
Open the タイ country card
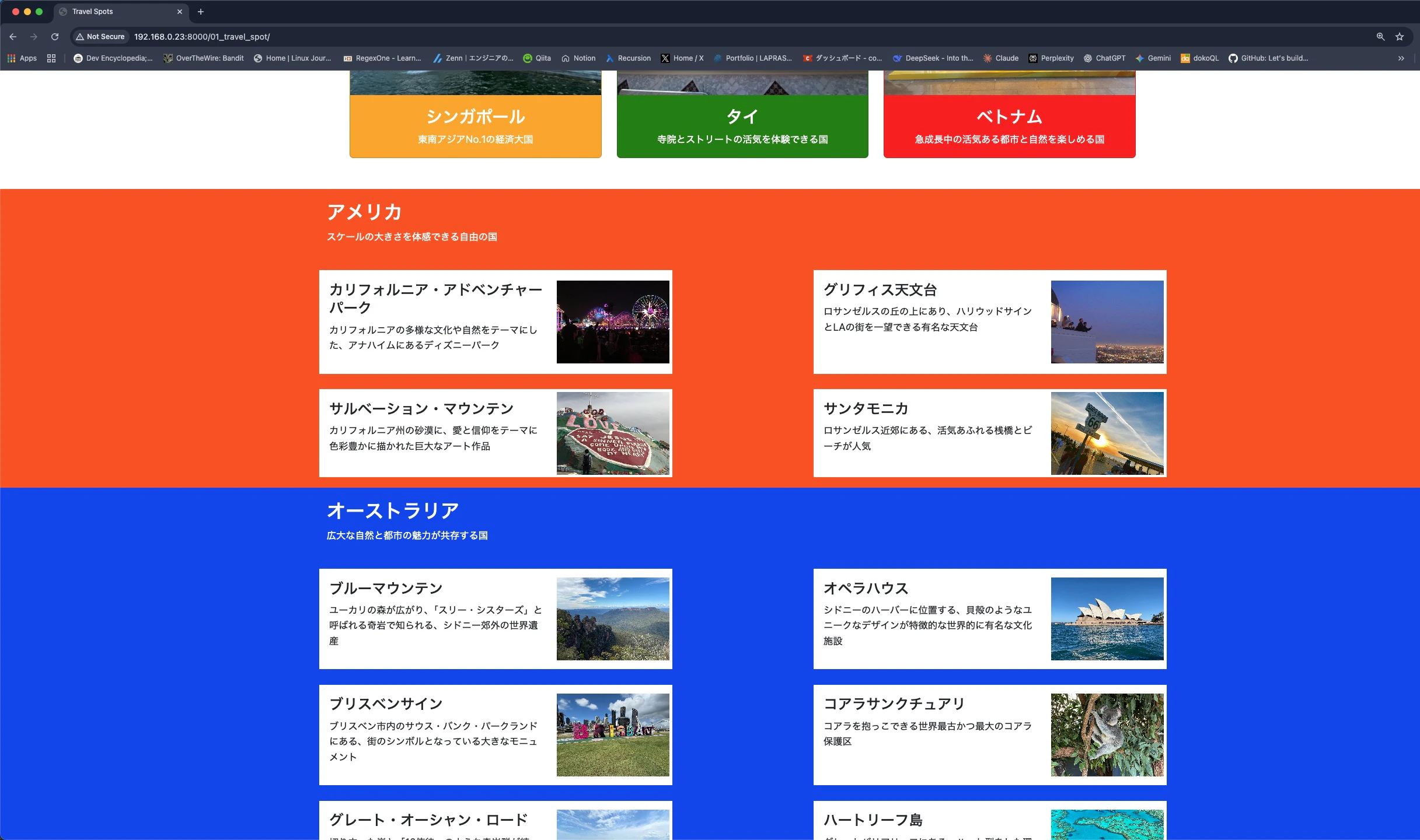point(742,114)
